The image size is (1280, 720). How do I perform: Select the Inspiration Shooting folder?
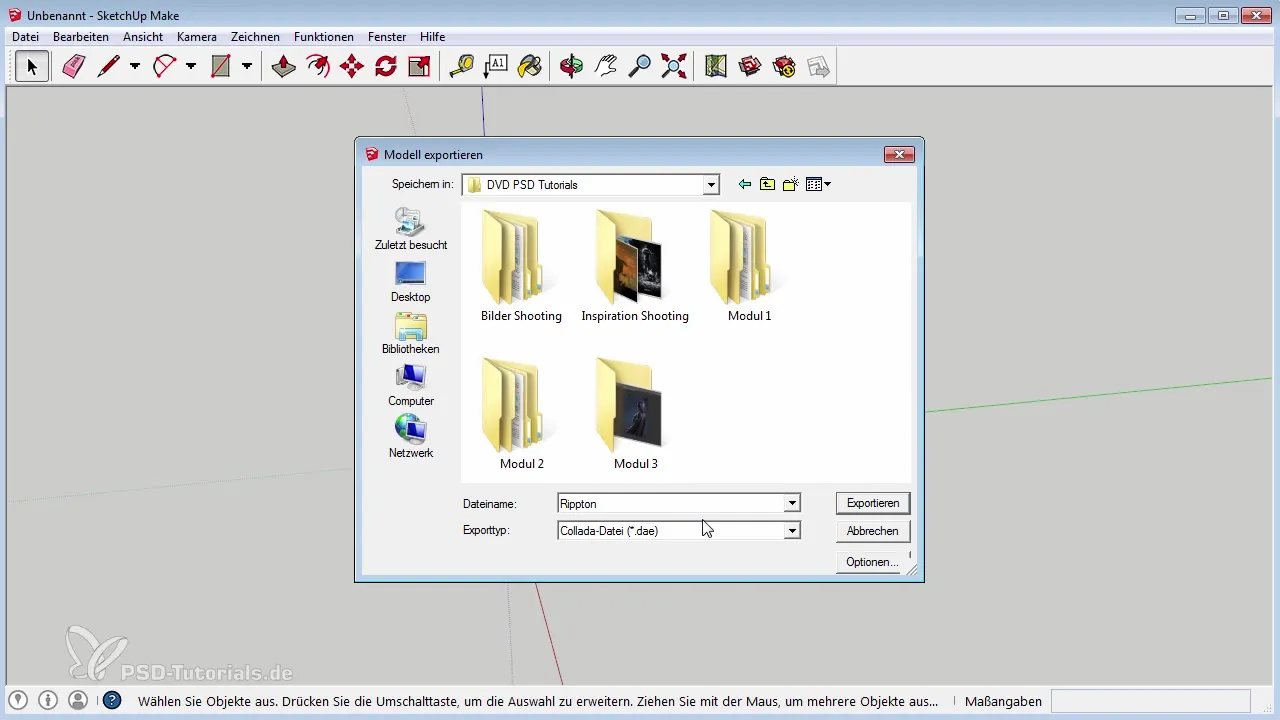coord(635,266)
